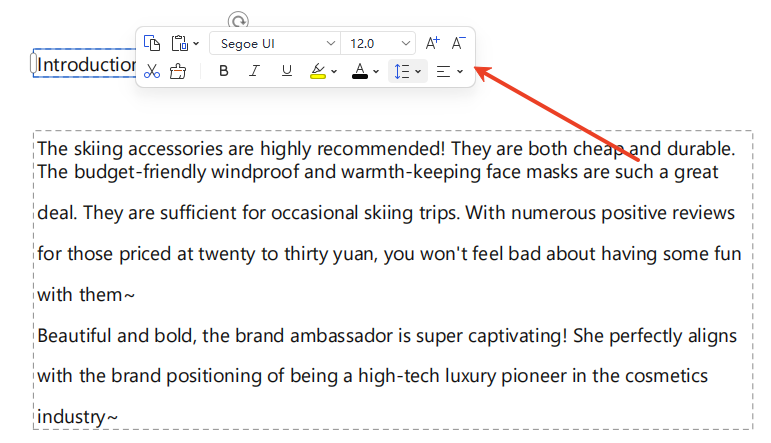Click the Format Painter brush icon
This screenshot has width=771, height=443.
178,71
